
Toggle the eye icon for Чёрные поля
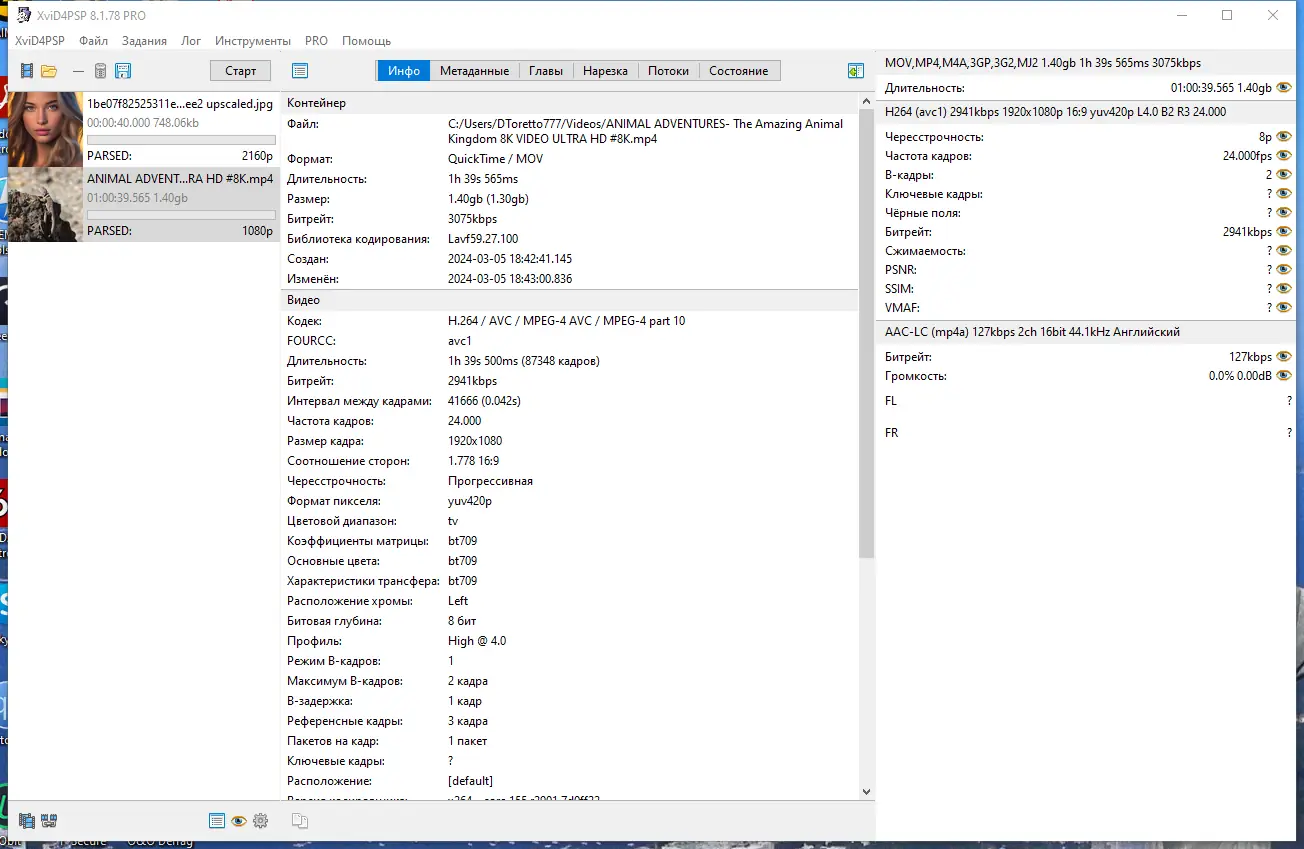[x=1284, y=213]
